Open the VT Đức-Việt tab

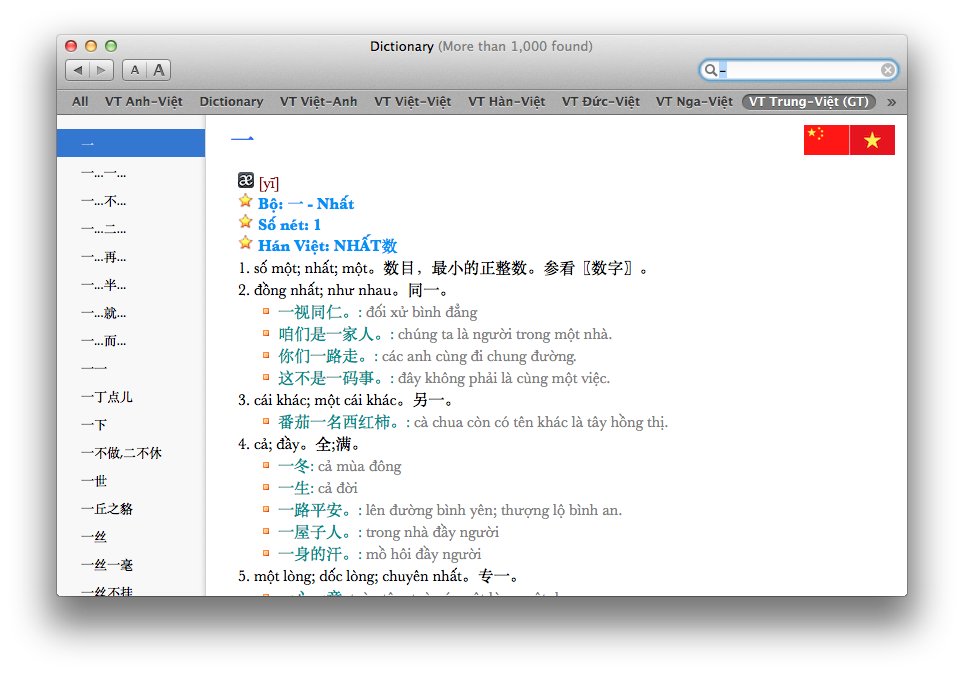pyautogui.click(x=601, y=102)
